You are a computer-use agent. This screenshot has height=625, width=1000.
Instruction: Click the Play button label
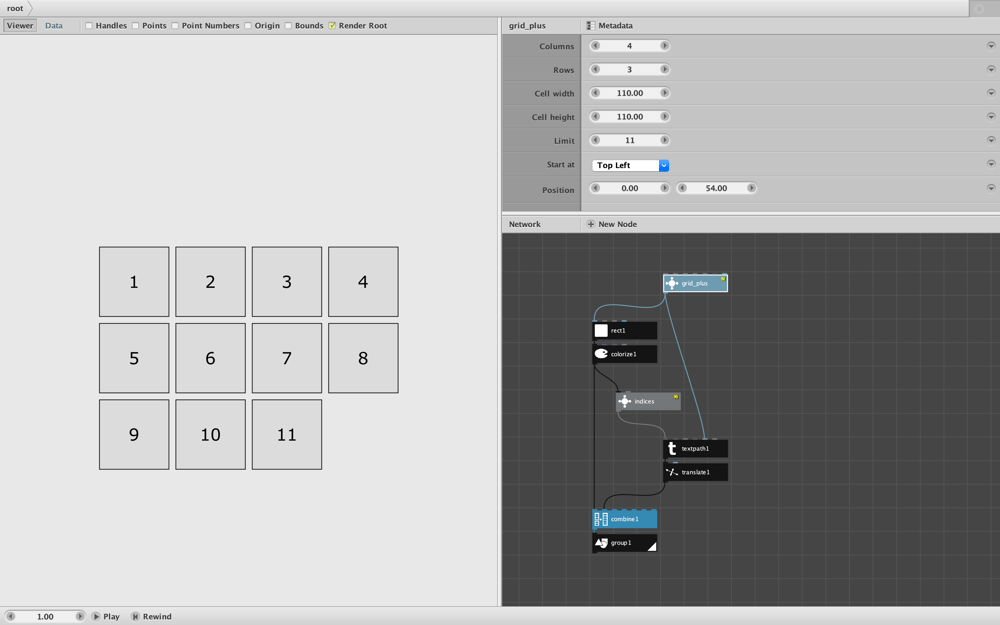pos(111,616)
